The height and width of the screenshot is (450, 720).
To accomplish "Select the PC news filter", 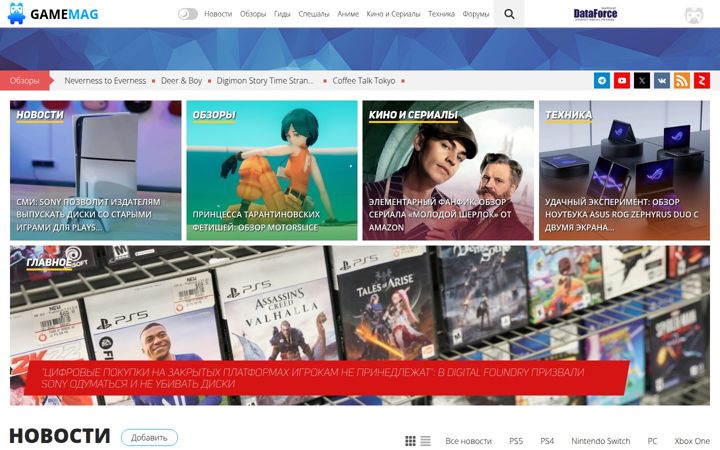I will coord(652,441).
